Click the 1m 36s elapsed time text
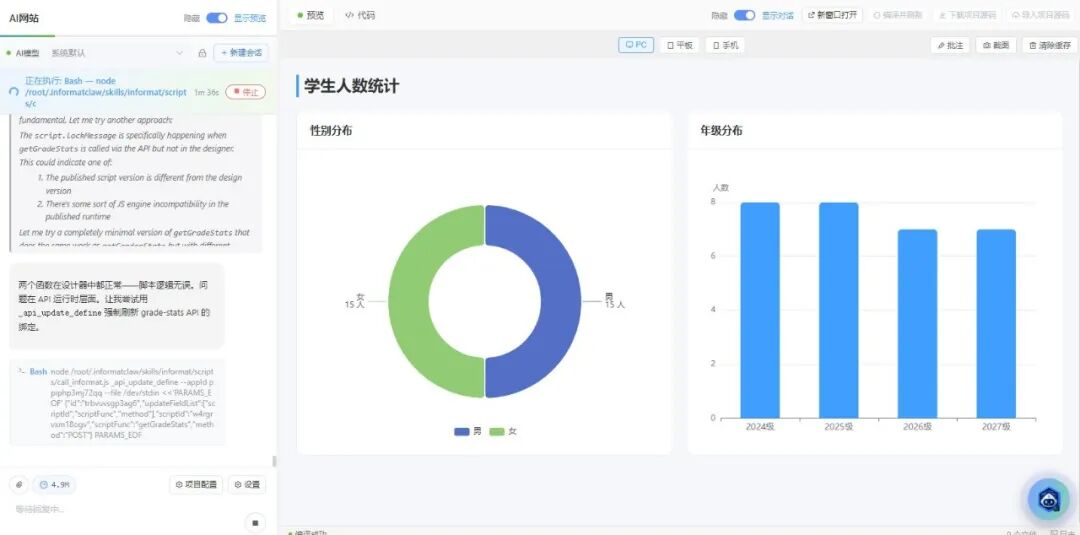This screenshot has width=1080, height=535. pos(207,92)
